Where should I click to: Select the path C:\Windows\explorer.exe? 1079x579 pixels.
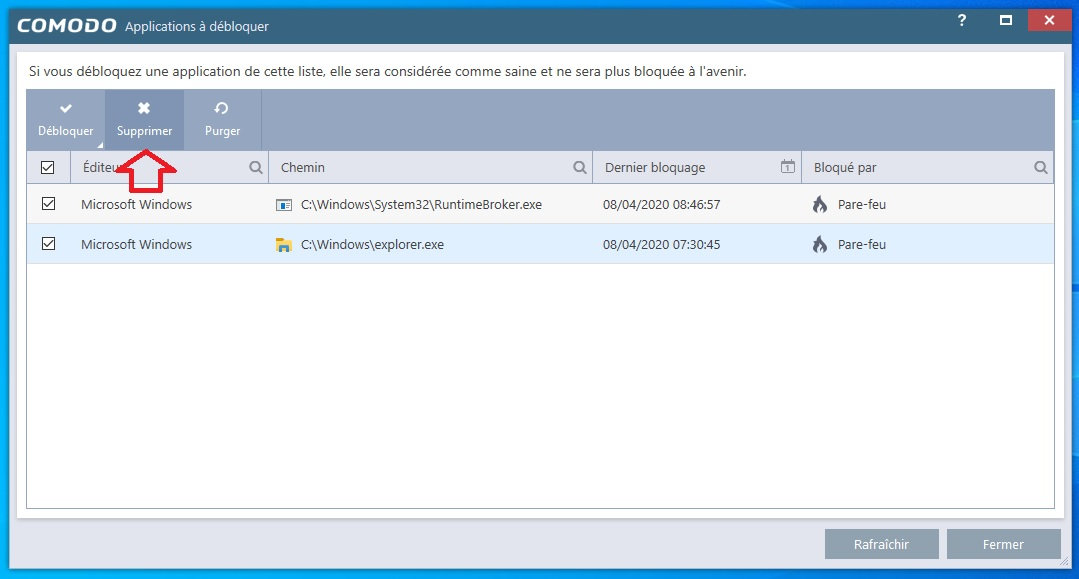[x=372, y=244]
